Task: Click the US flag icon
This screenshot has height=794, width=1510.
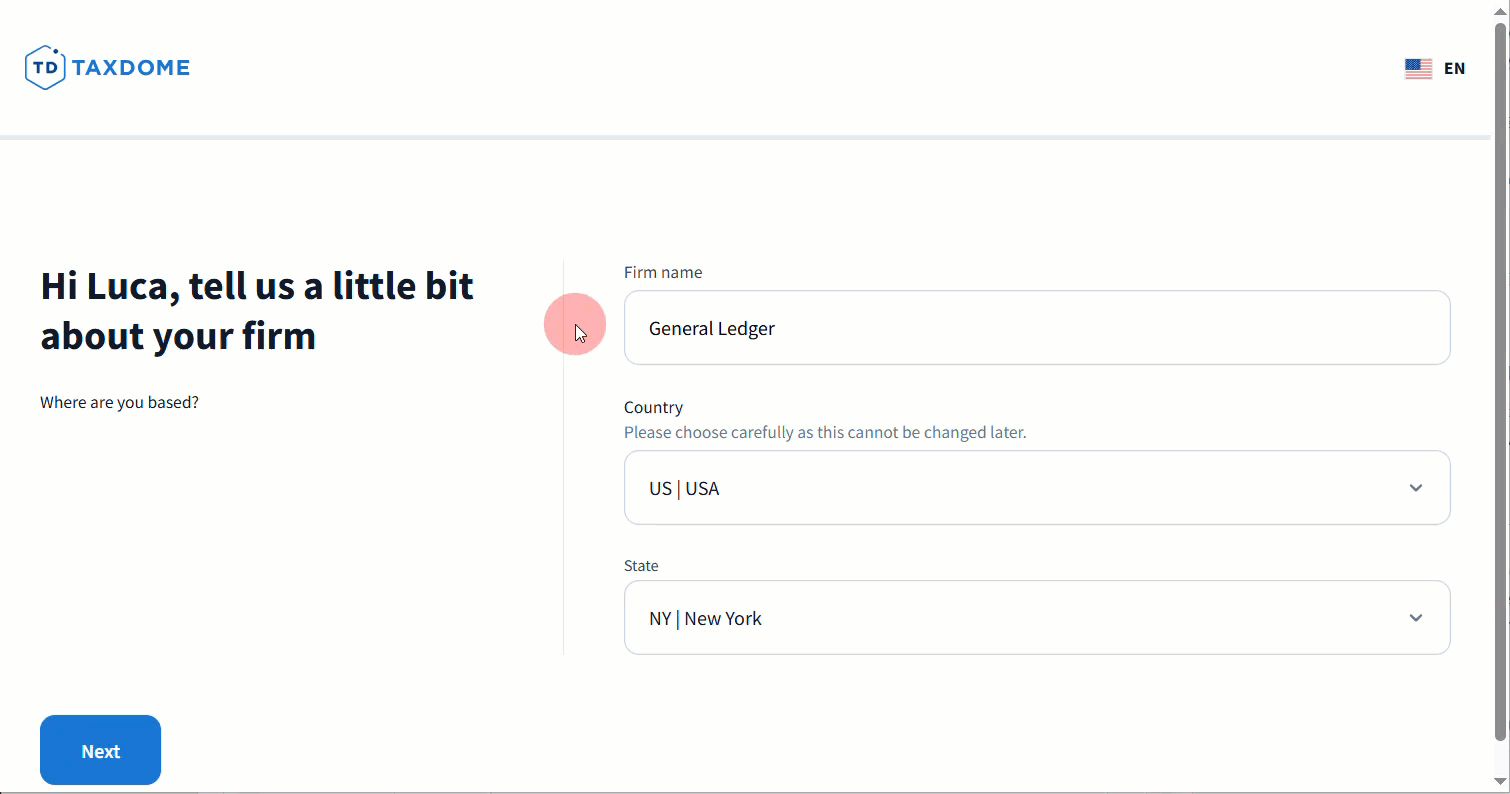Action: [1418, 69]
